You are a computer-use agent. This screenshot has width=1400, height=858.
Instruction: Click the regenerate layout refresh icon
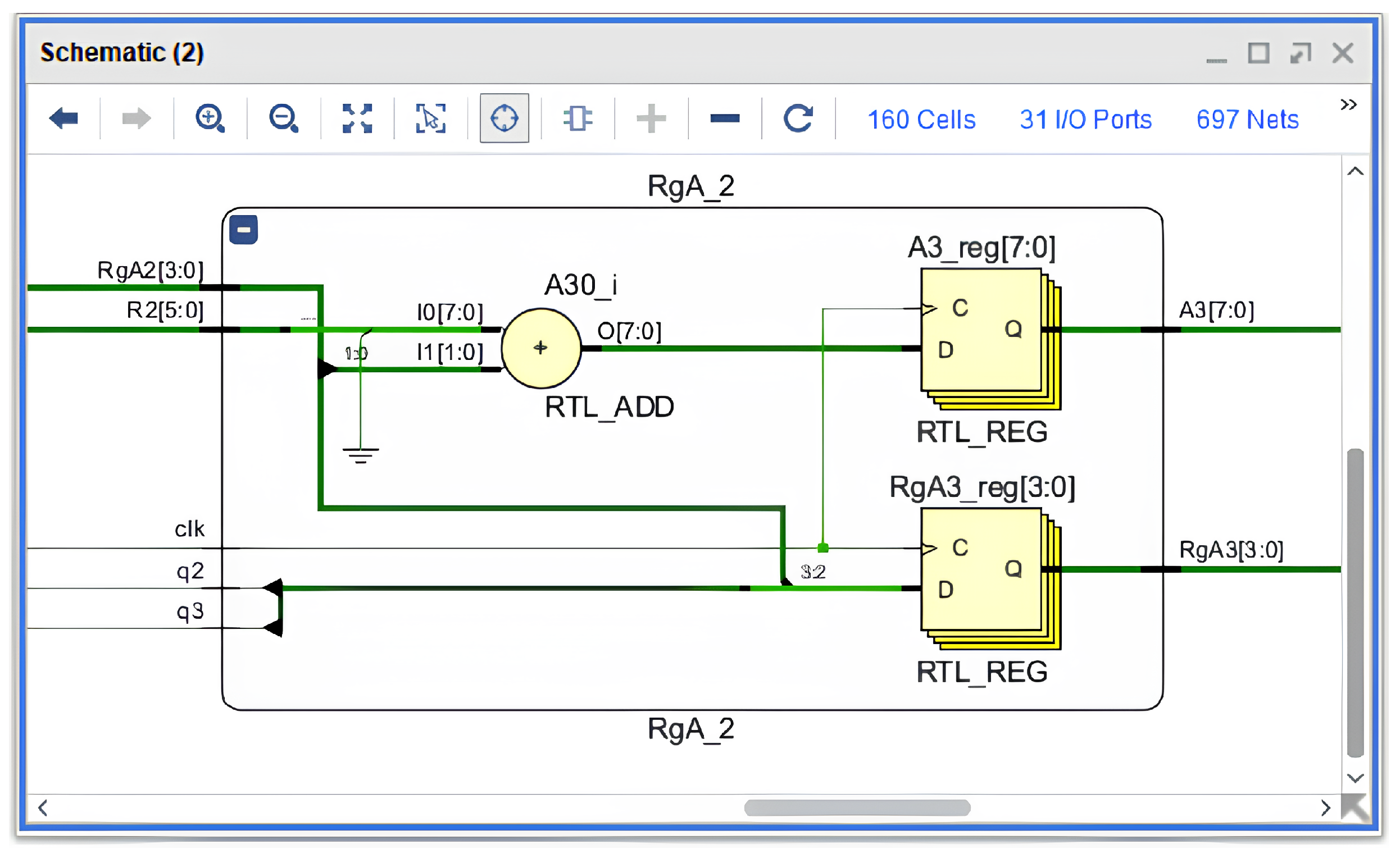pos(798,118)
